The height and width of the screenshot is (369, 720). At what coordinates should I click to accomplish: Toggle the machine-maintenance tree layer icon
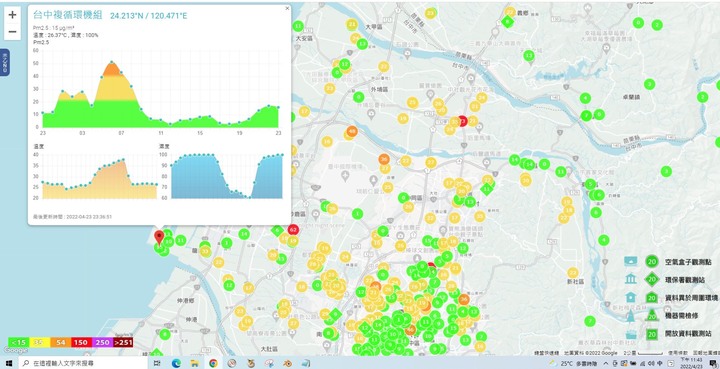tap(631, 316)
